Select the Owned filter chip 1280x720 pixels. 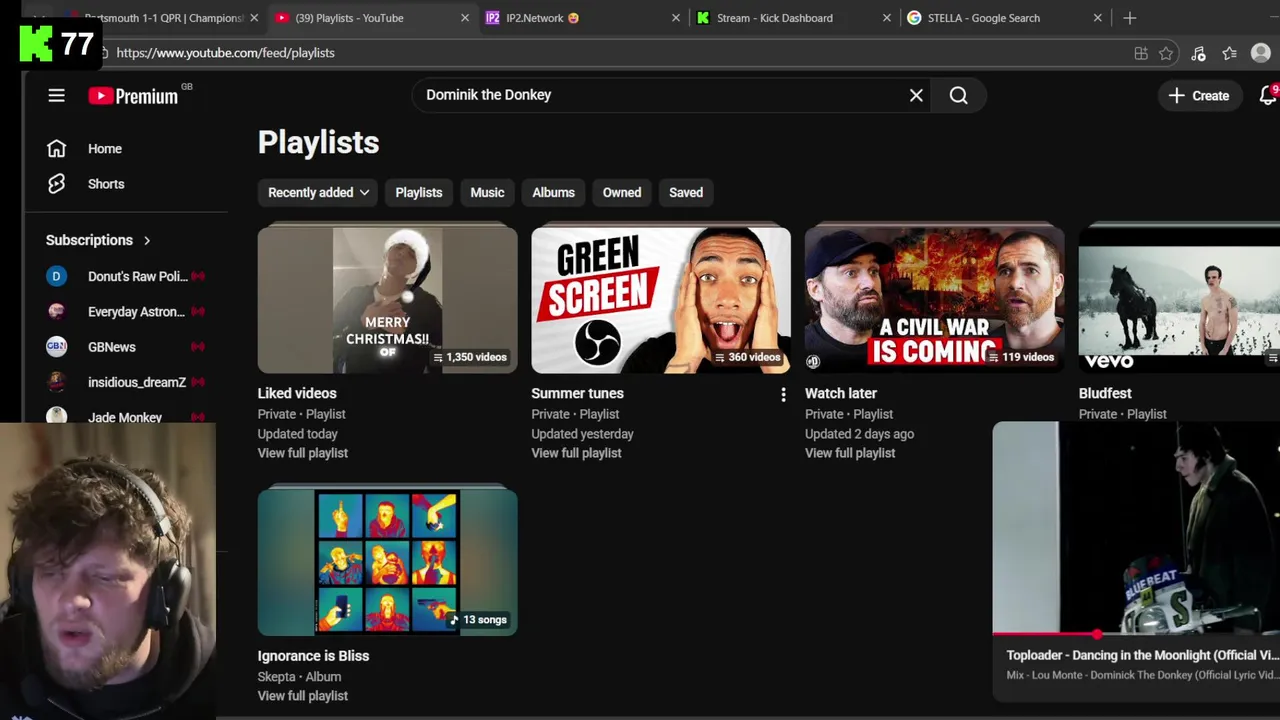point(621,192)
